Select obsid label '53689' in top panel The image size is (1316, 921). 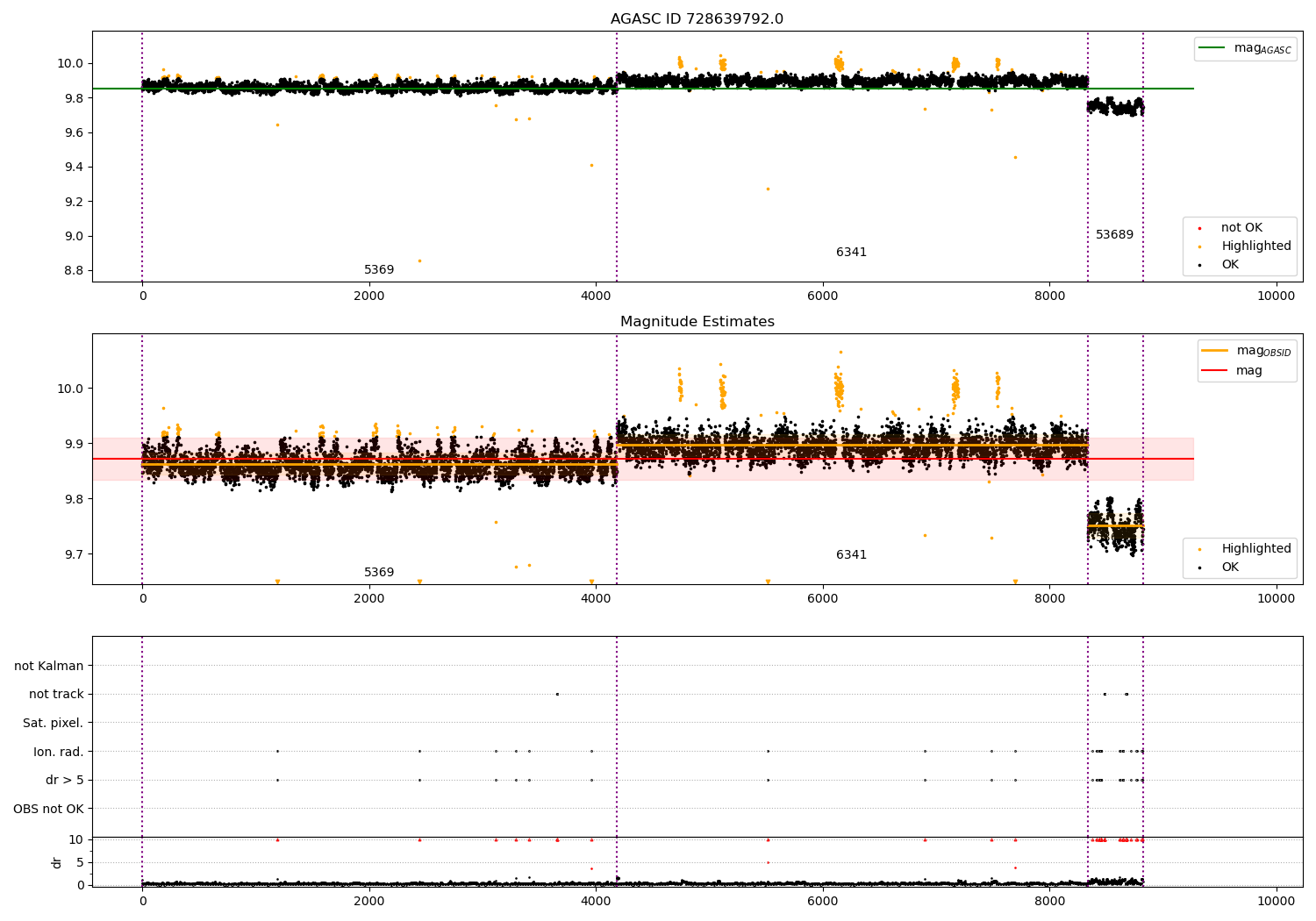(1114, 234)
